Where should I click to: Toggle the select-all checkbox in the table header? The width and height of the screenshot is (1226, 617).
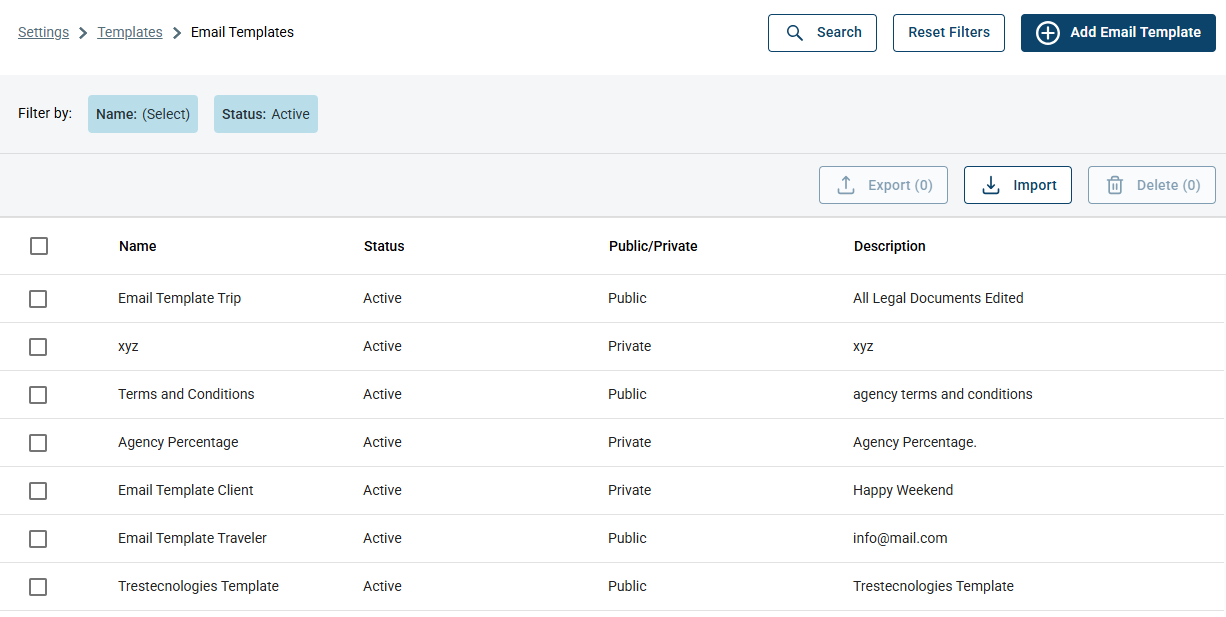tap(39, 246)
